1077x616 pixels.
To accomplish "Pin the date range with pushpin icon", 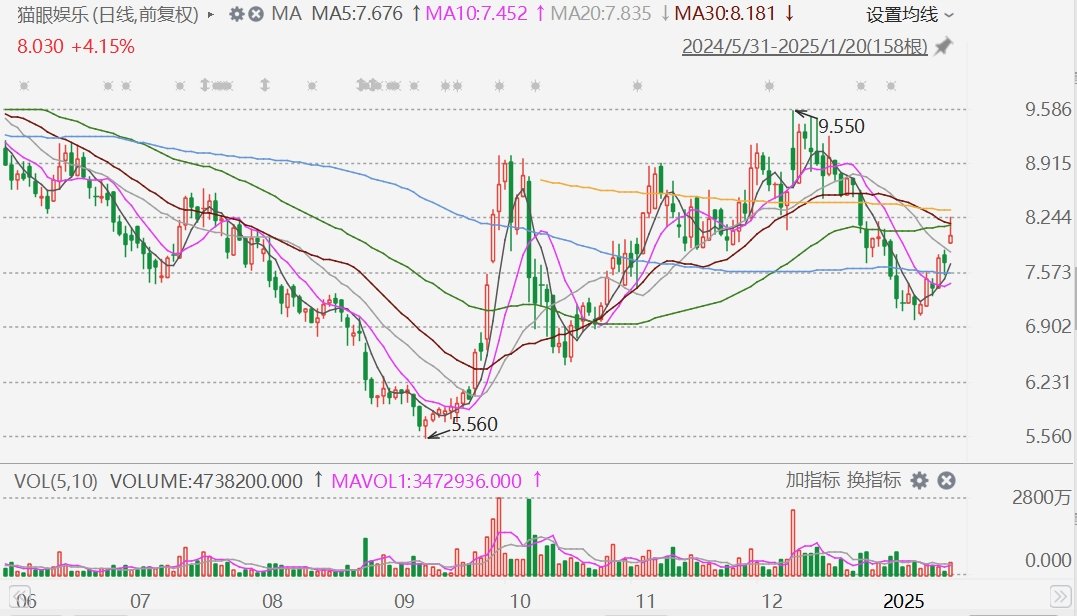I will point(943,47).
